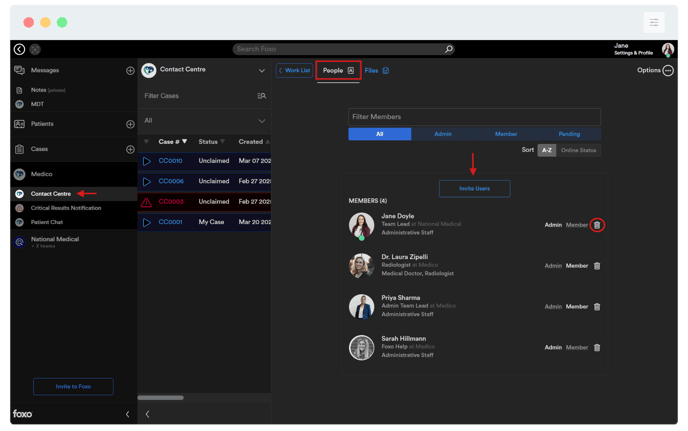
Task: Select the All members filter
Action: (x=380, y=134)
